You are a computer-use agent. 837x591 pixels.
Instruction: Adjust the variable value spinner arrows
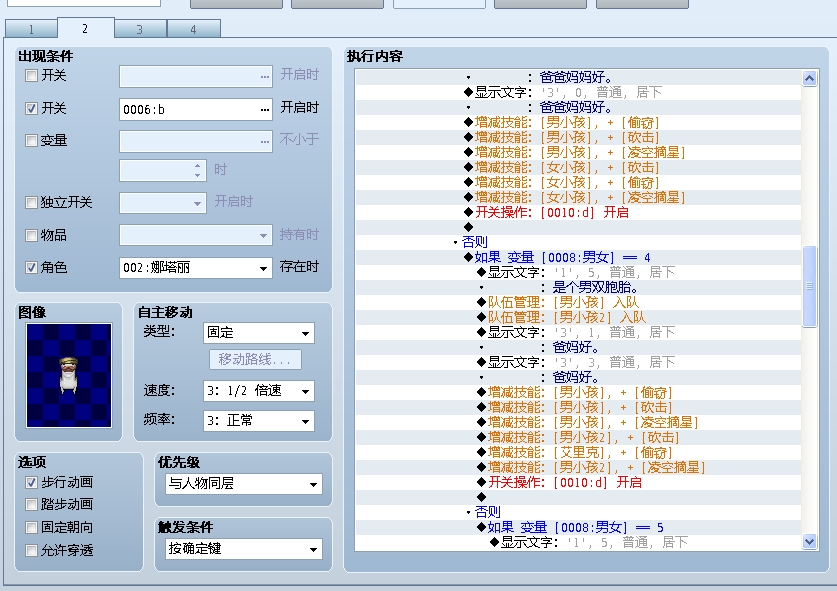click(198, 171)
